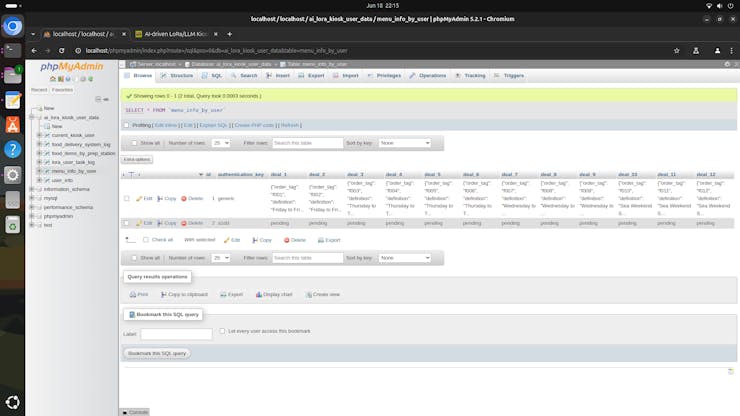Viewport: 740px width, 416px height.
Task: Click pencil Edit icon for row generic
Action: click(x=139, y=199)
